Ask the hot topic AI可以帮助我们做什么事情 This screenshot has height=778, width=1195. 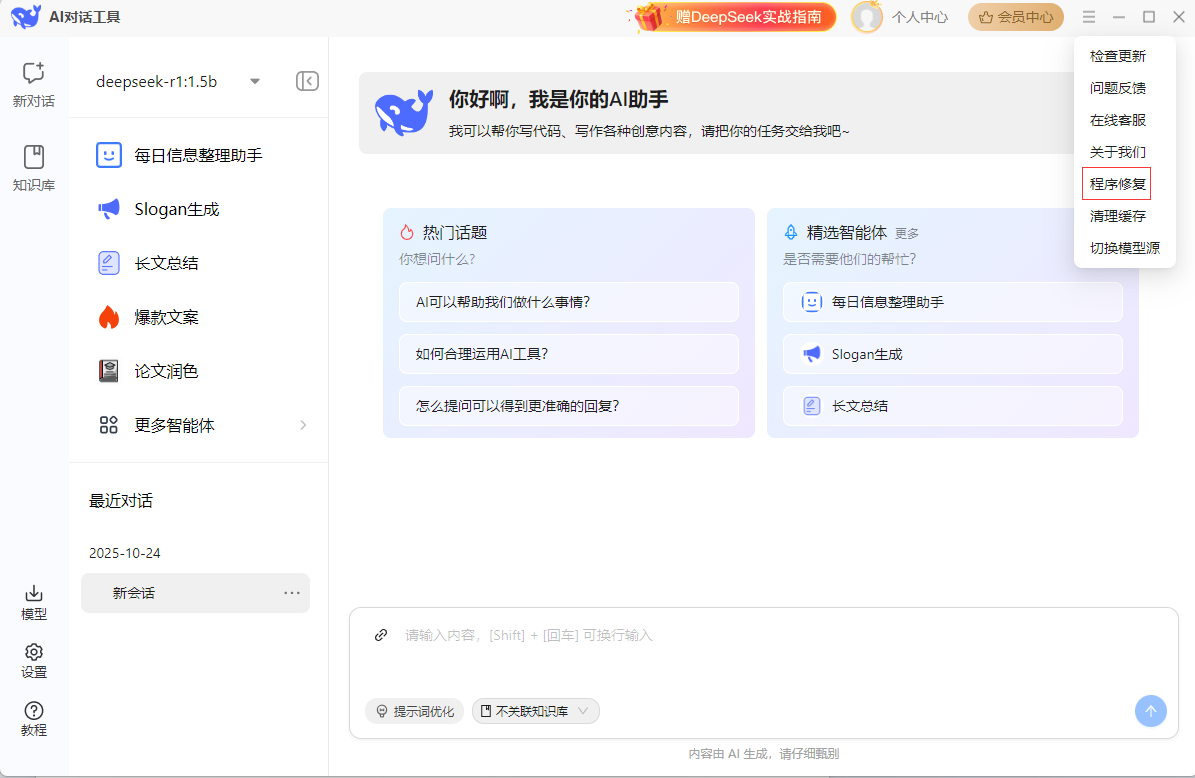coord(568,302)
